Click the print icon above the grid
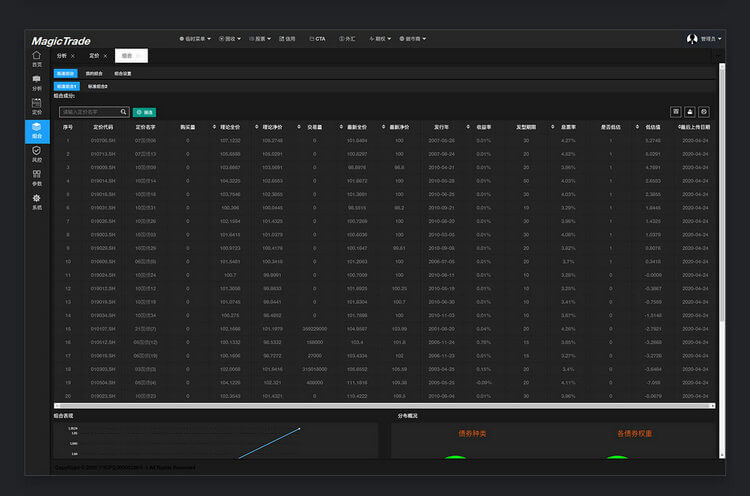This screenshot has width=750, height=496. 690,112
